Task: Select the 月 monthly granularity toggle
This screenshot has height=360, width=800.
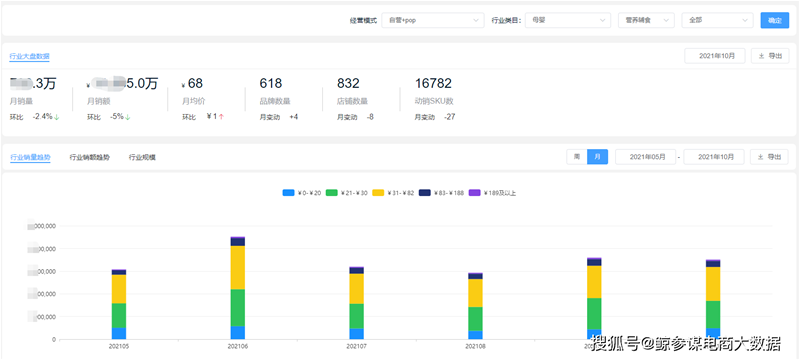Action: 597,157
